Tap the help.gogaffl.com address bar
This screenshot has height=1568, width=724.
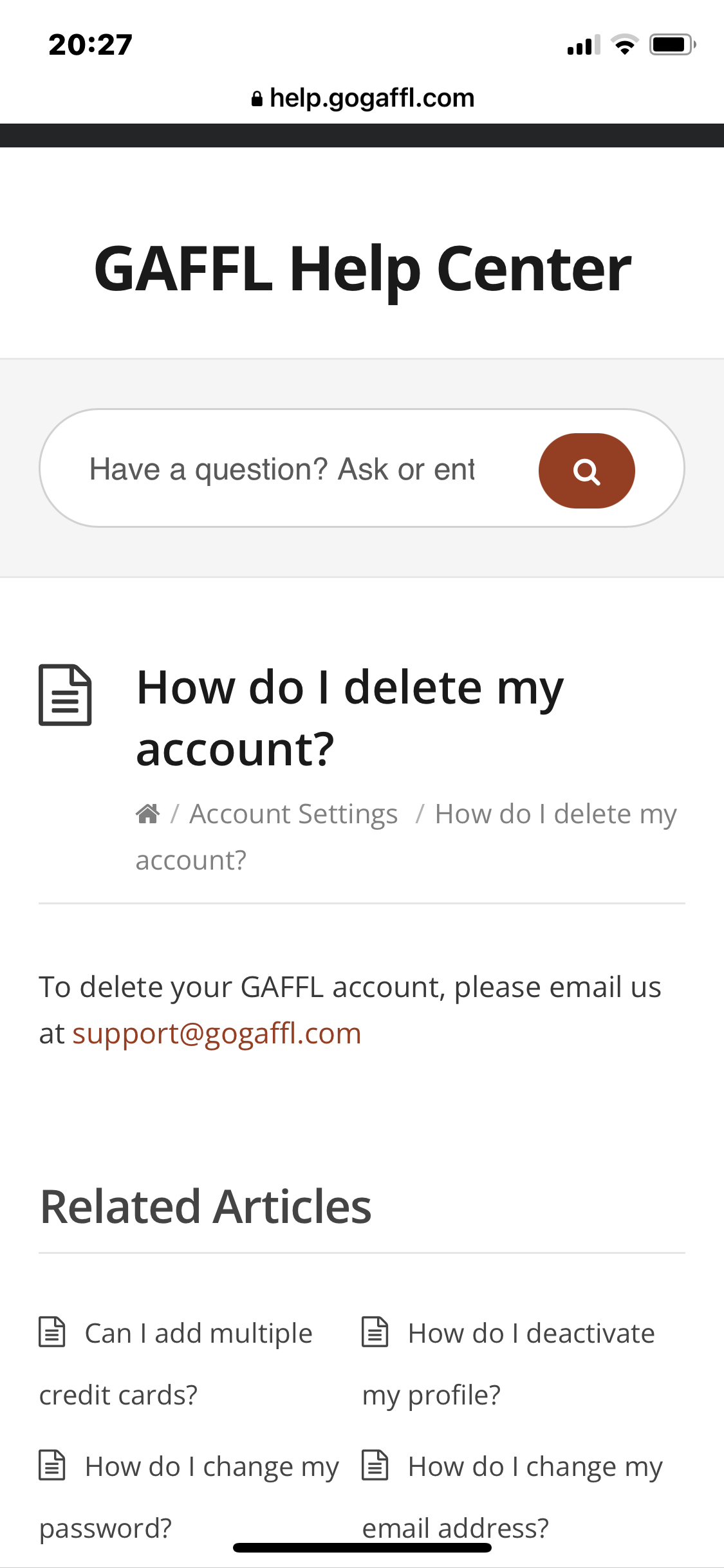[371, 98]
